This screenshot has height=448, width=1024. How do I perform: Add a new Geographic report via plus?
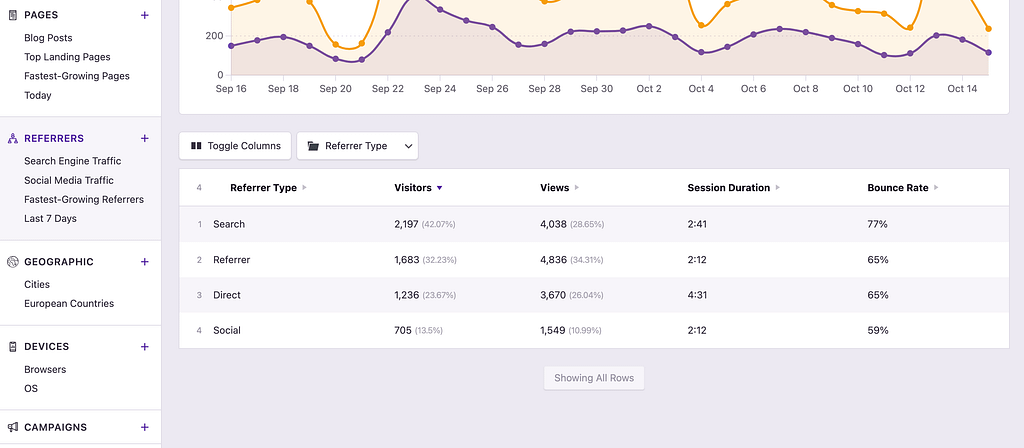[x=144, y=262]
